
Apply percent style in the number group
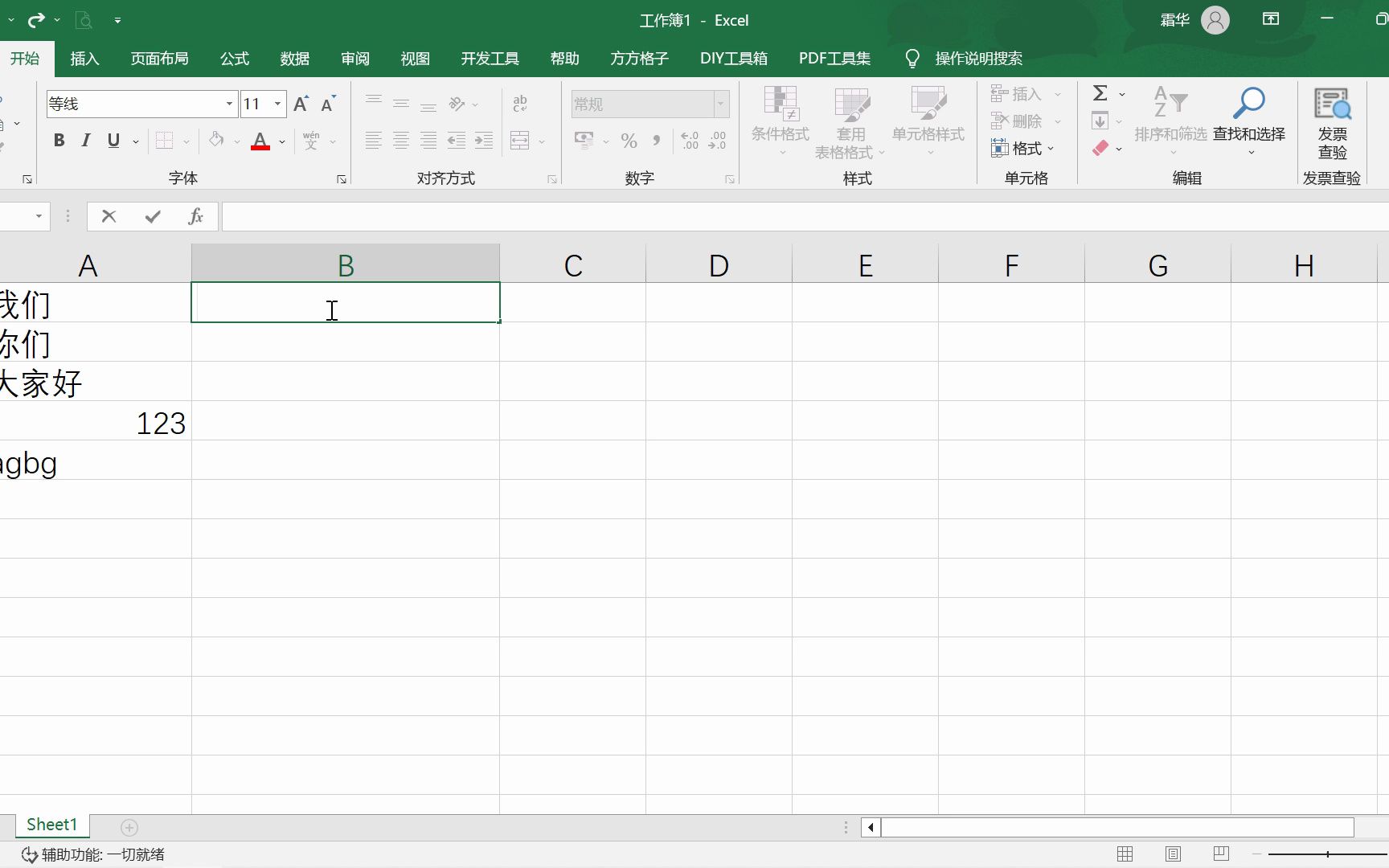click(x=629, y=141)
